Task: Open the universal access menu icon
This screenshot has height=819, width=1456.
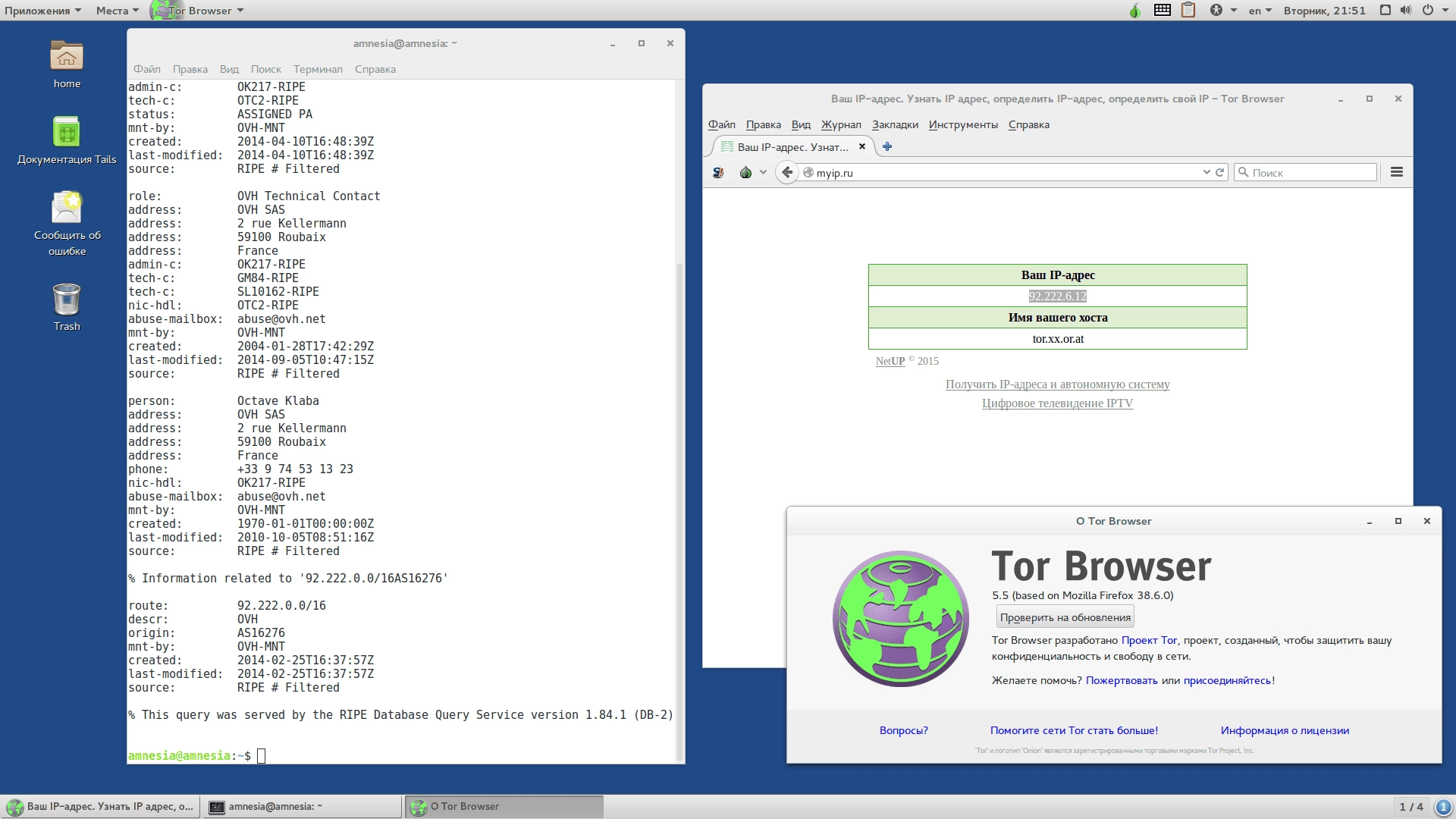Action: (x=1216, y=10)
